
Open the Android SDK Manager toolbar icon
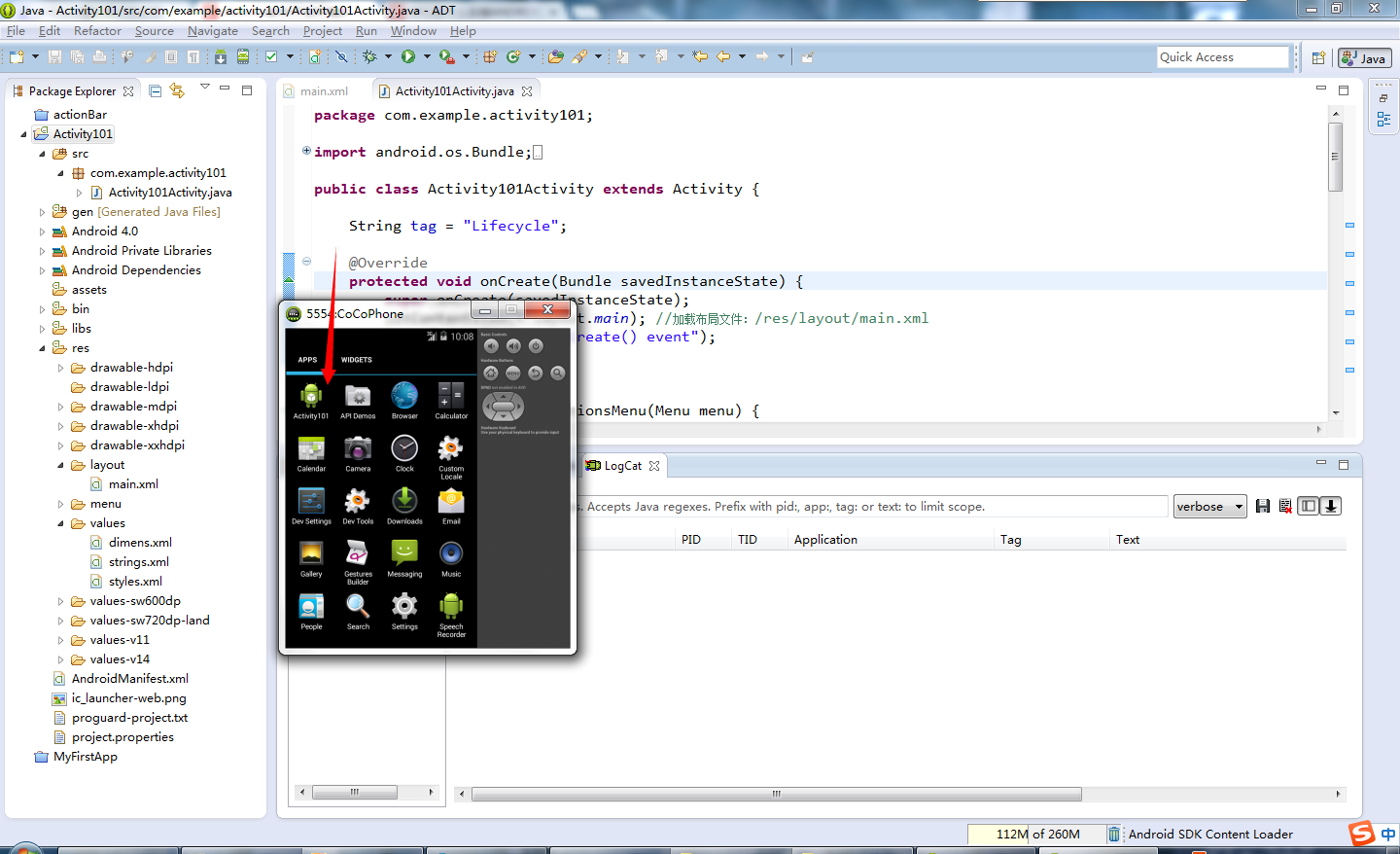coord(221,56)
